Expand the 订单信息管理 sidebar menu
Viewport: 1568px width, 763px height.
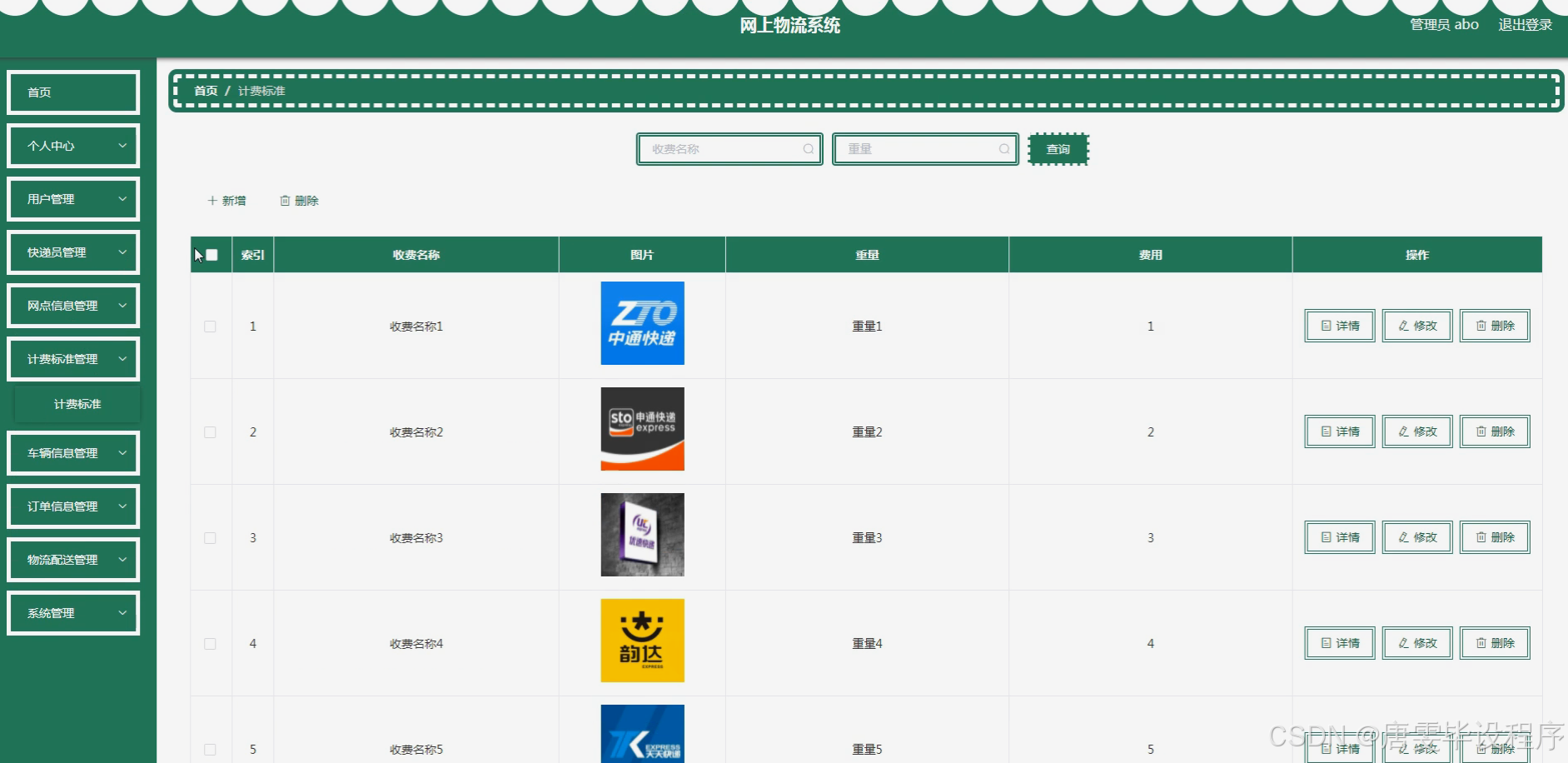73,506
